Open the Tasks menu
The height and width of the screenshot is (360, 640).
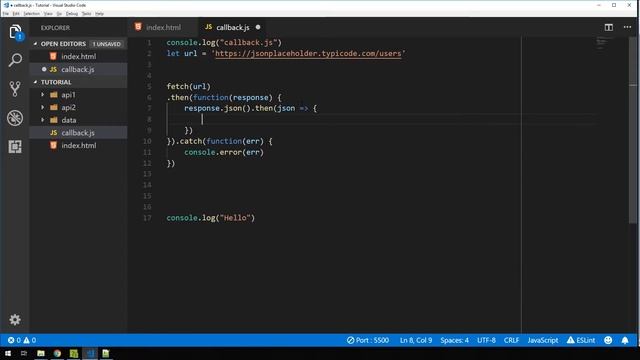pyautogui.click(x=87, y=13)
